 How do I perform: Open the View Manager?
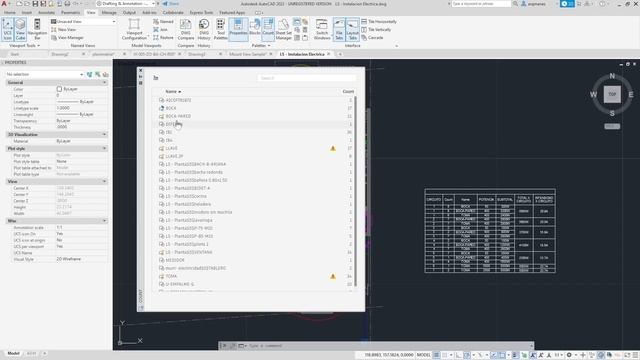click(x=67, y=38)
